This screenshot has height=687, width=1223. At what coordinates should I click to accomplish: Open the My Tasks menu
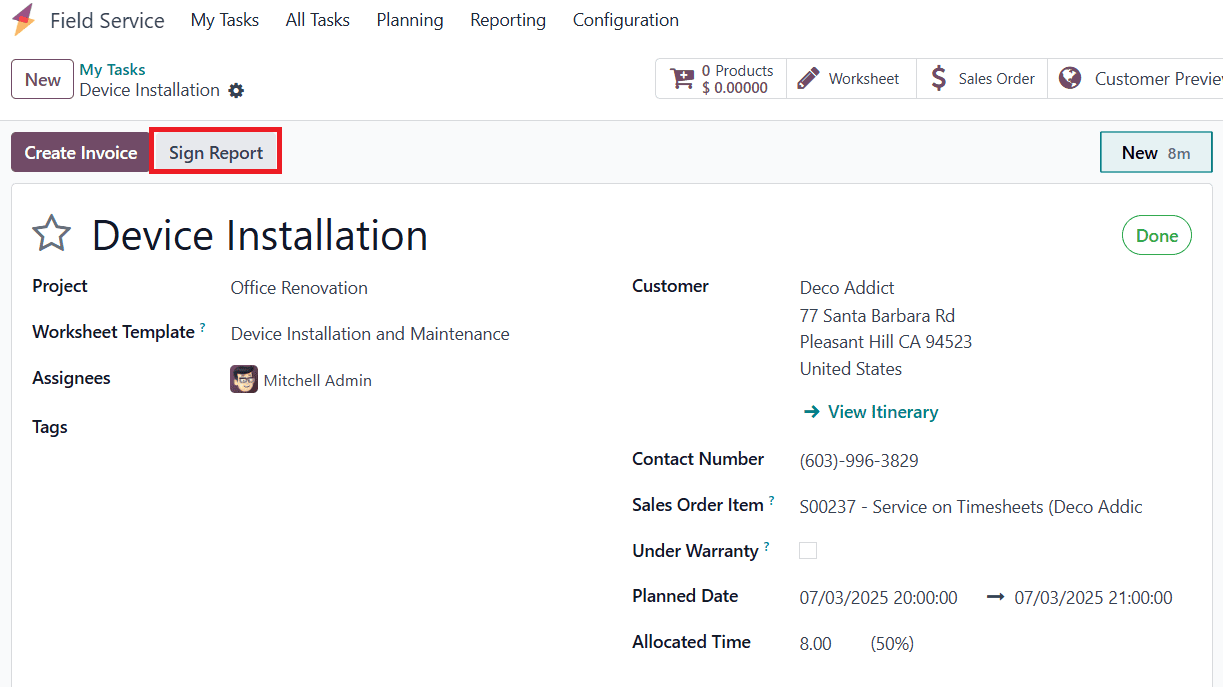tap(225, 20)
